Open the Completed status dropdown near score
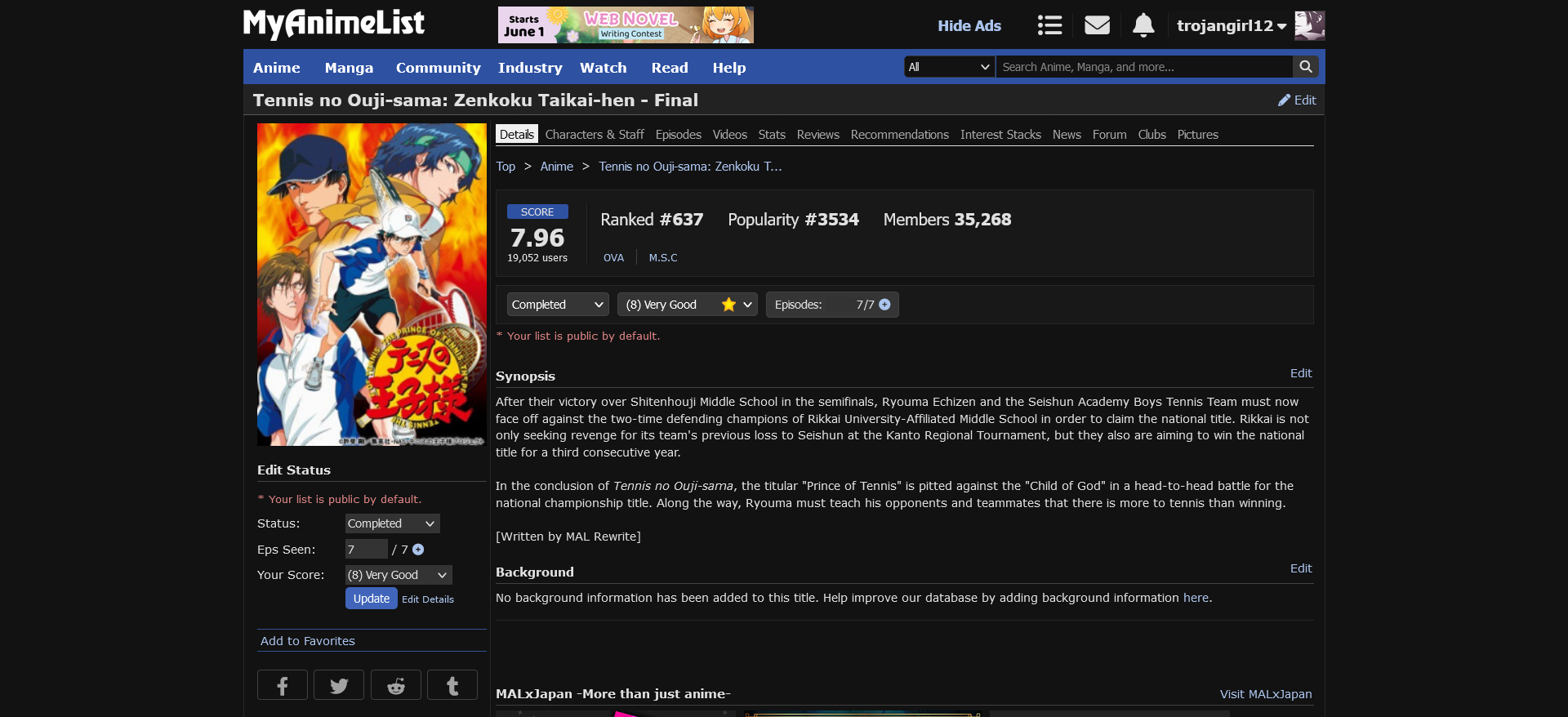Image resolution: width=1568 pixels, height=717 pixels. pyautogui.click(x=558, y=305)
